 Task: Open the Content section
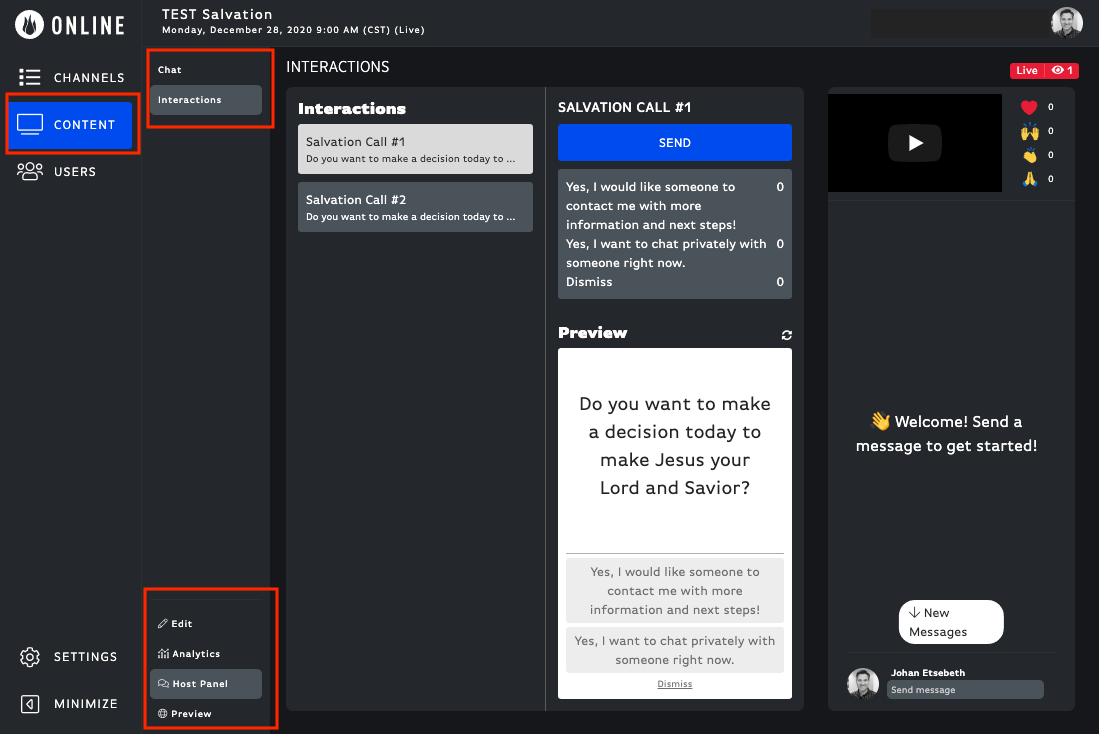click(71, 125)
